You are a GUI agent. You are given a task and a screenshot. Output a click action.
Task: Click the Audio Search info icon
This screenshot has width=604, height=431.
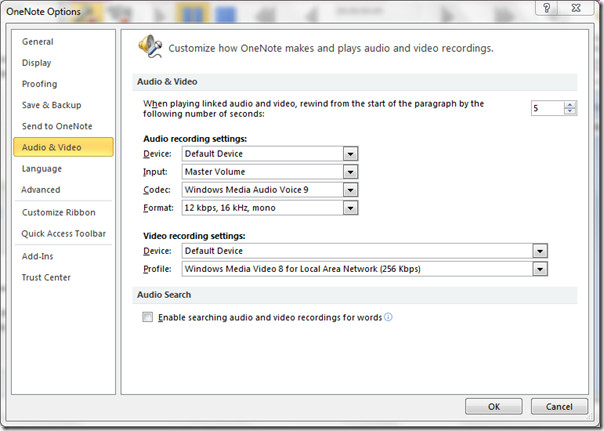point(388,317)
